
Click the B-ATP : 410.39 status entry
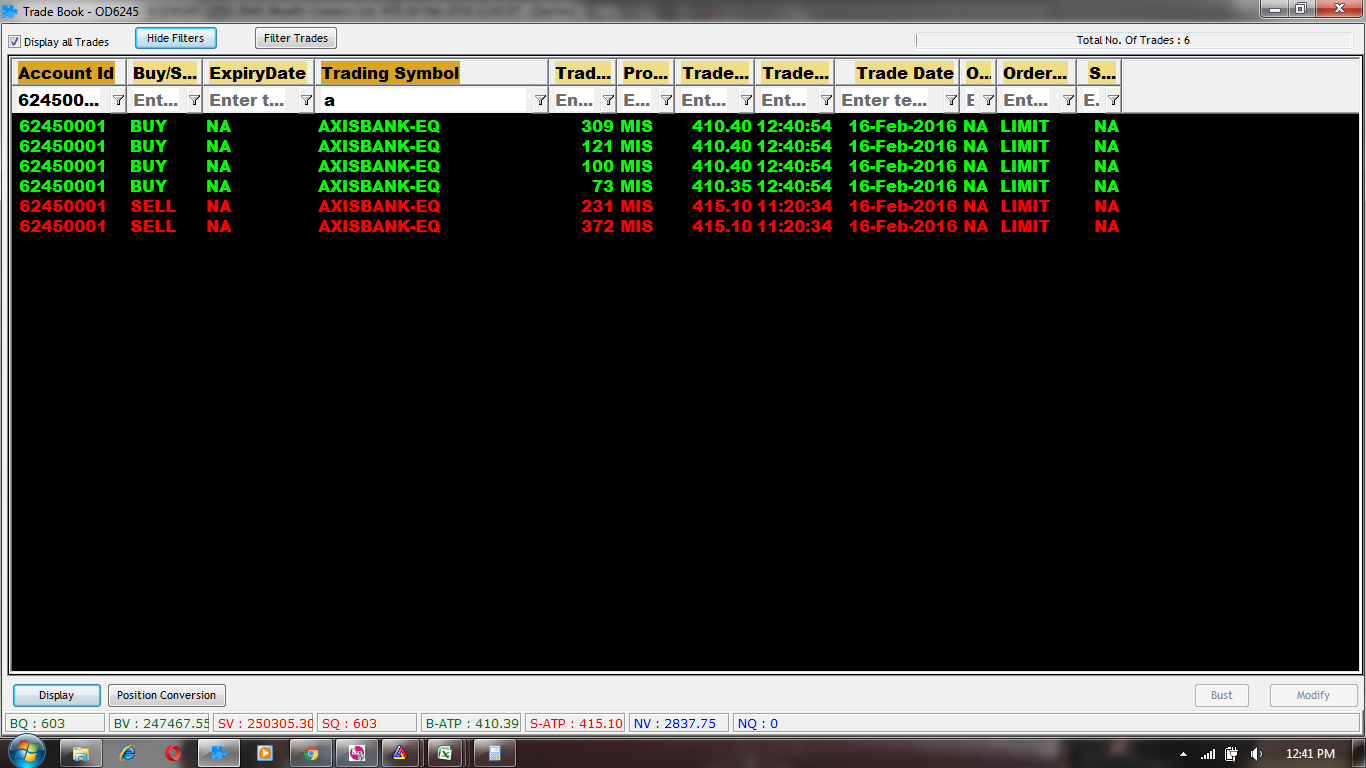click(472, 723)
